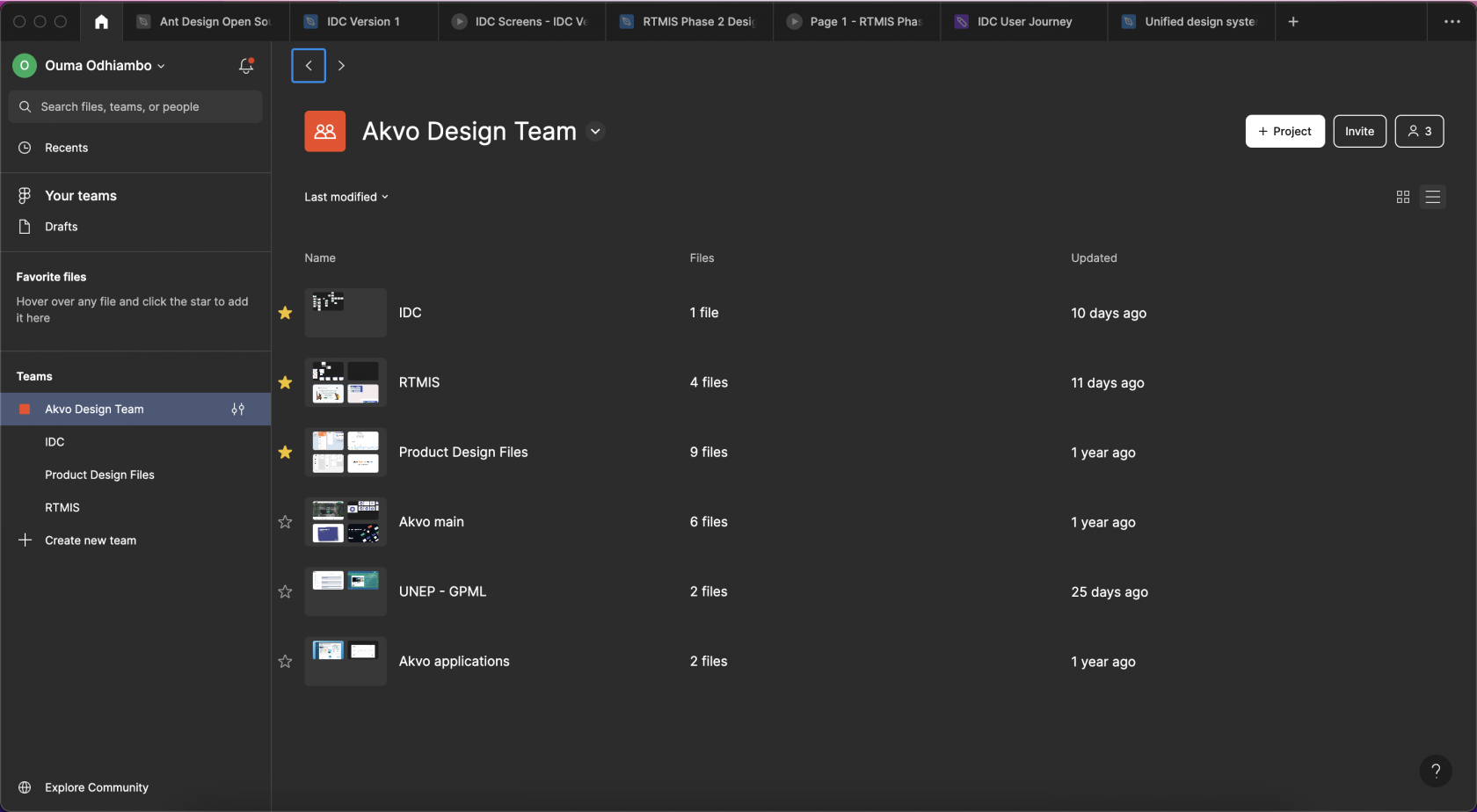Click the globe icon for Explore Community

point(25,787)
